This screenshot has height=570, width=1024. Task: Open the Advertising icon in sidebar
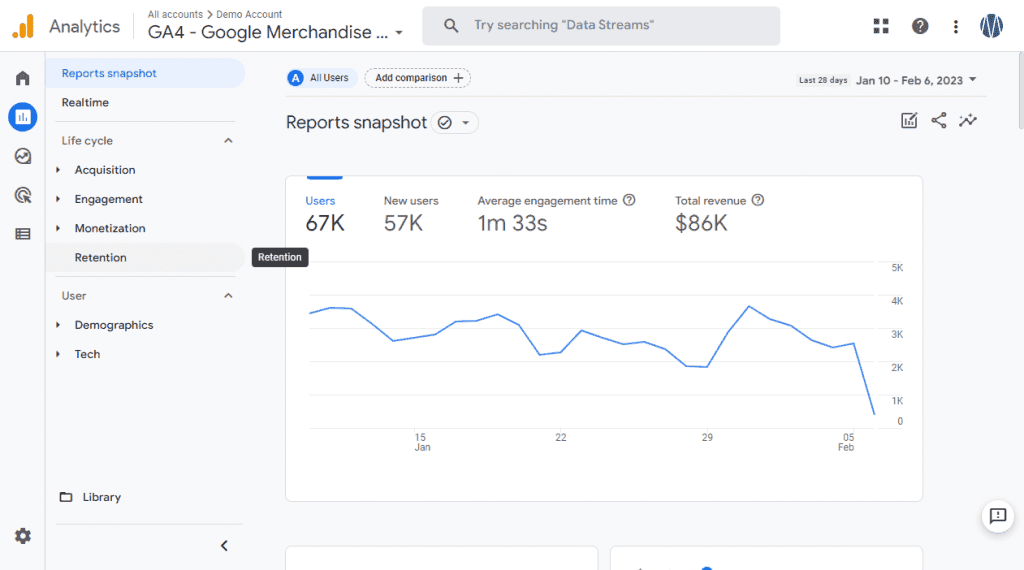point(22,195)
